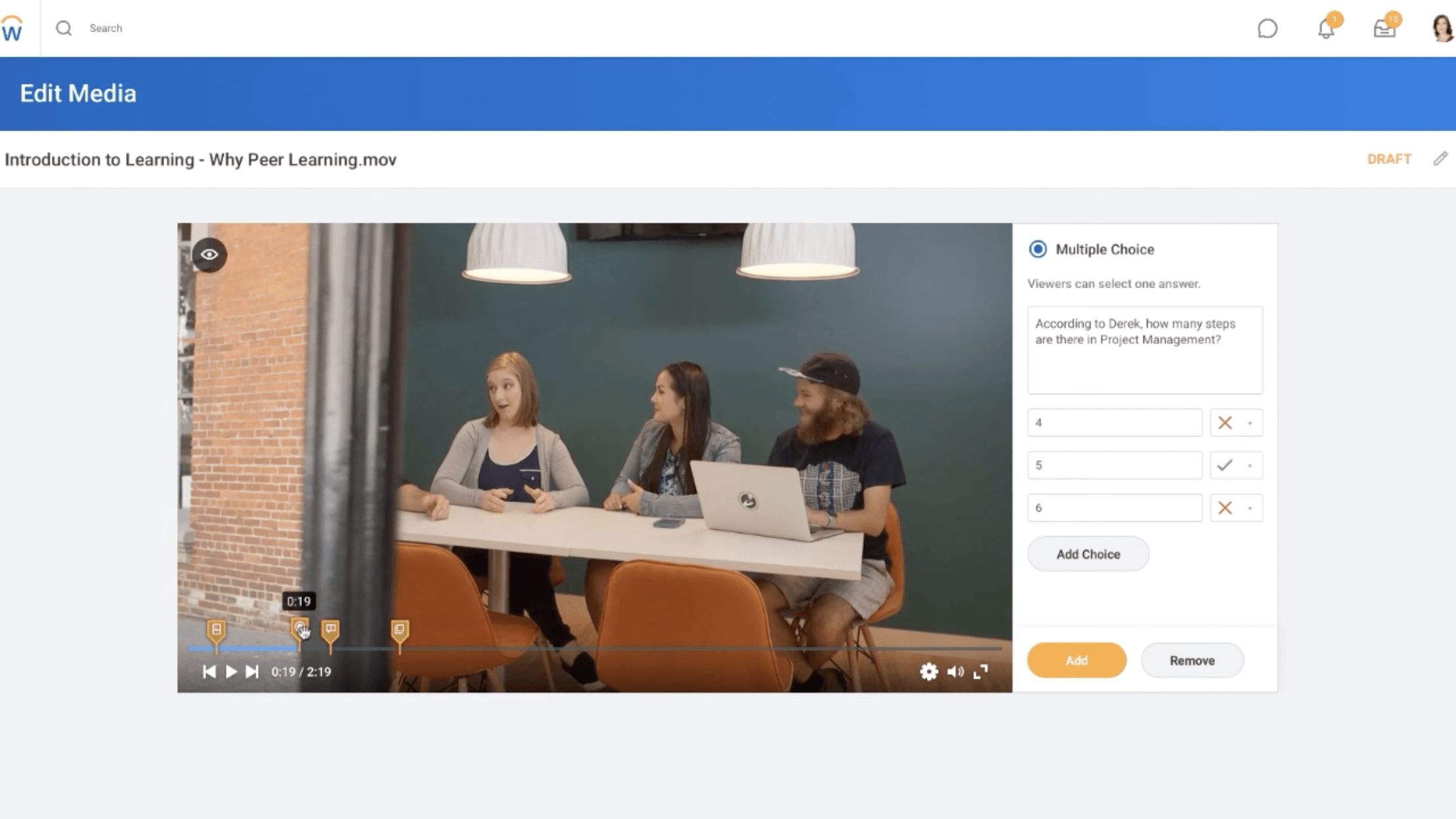This screenshot has width=1456, height=819.
Task: Remove the question using the Remove button
Action: [1192, 660]
